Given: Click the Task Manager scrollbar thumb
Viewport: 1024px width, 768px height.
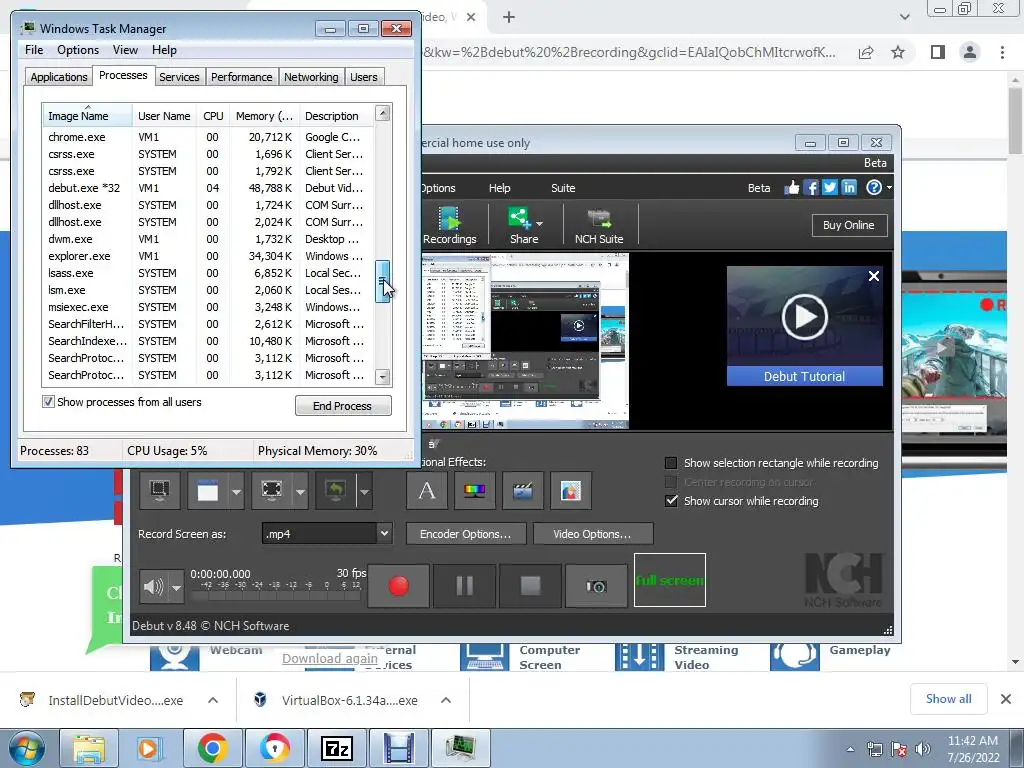Looking at the screenshot, I should [x=383, y=281].
